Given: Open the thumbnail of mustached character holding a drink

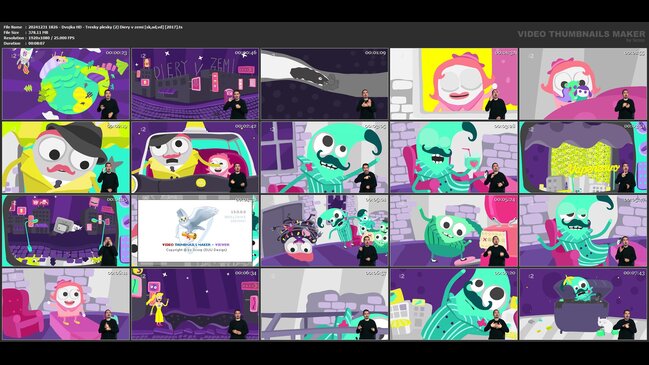Looking at the screenshot, I should click(454, 157).
